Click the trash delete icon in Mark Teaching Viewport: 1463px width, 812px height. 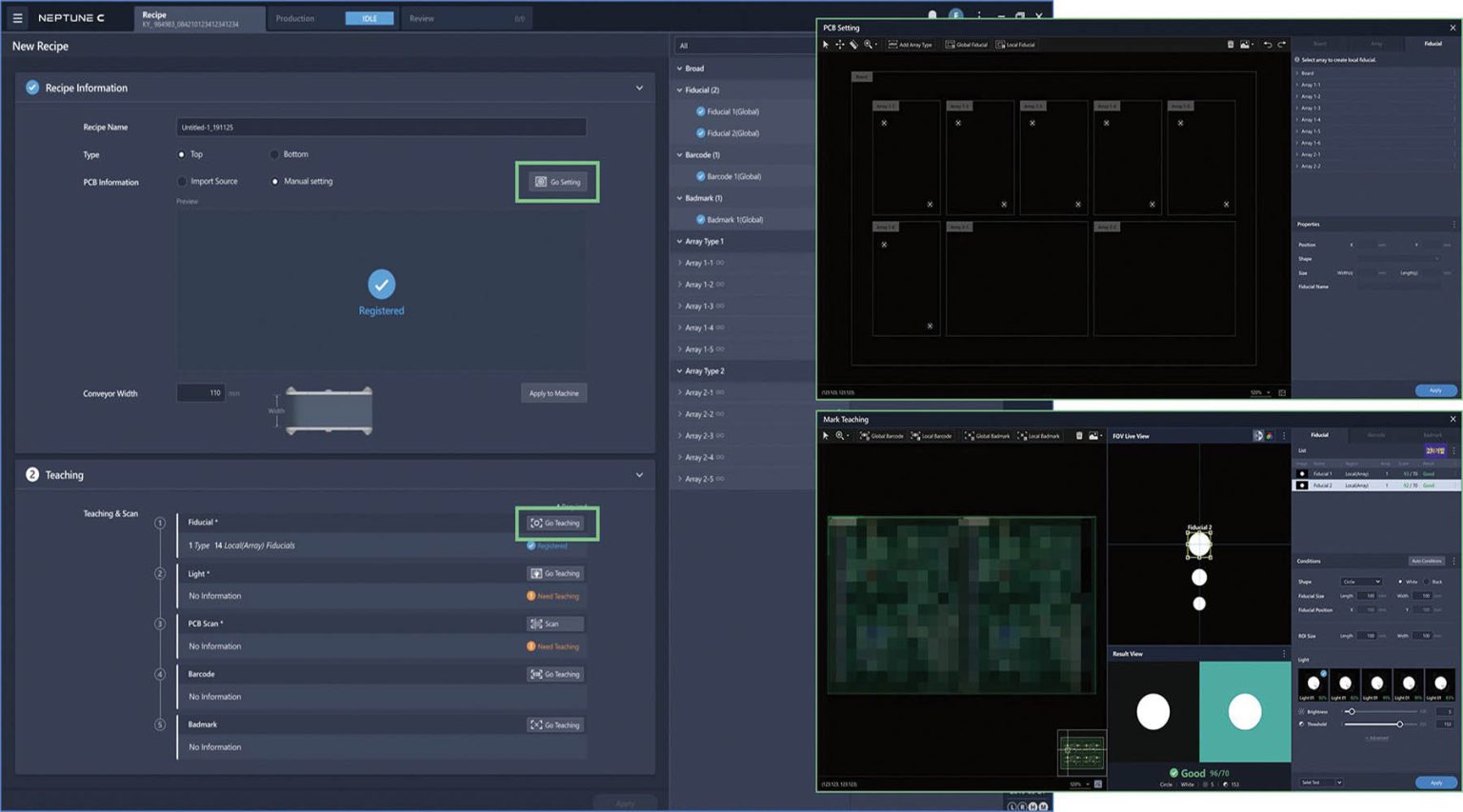[x=1079, y=436]
